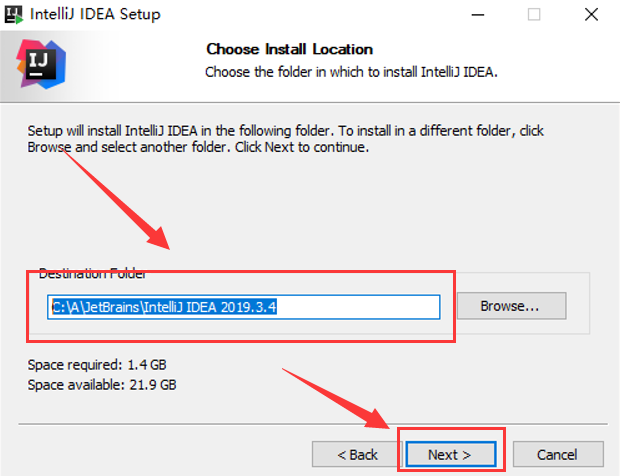Image resolution: width=620 pixels, height=476 pixels.
Task: Minimize the IntelliJ IDEA Setup window
Action: (x=478, y=15)
